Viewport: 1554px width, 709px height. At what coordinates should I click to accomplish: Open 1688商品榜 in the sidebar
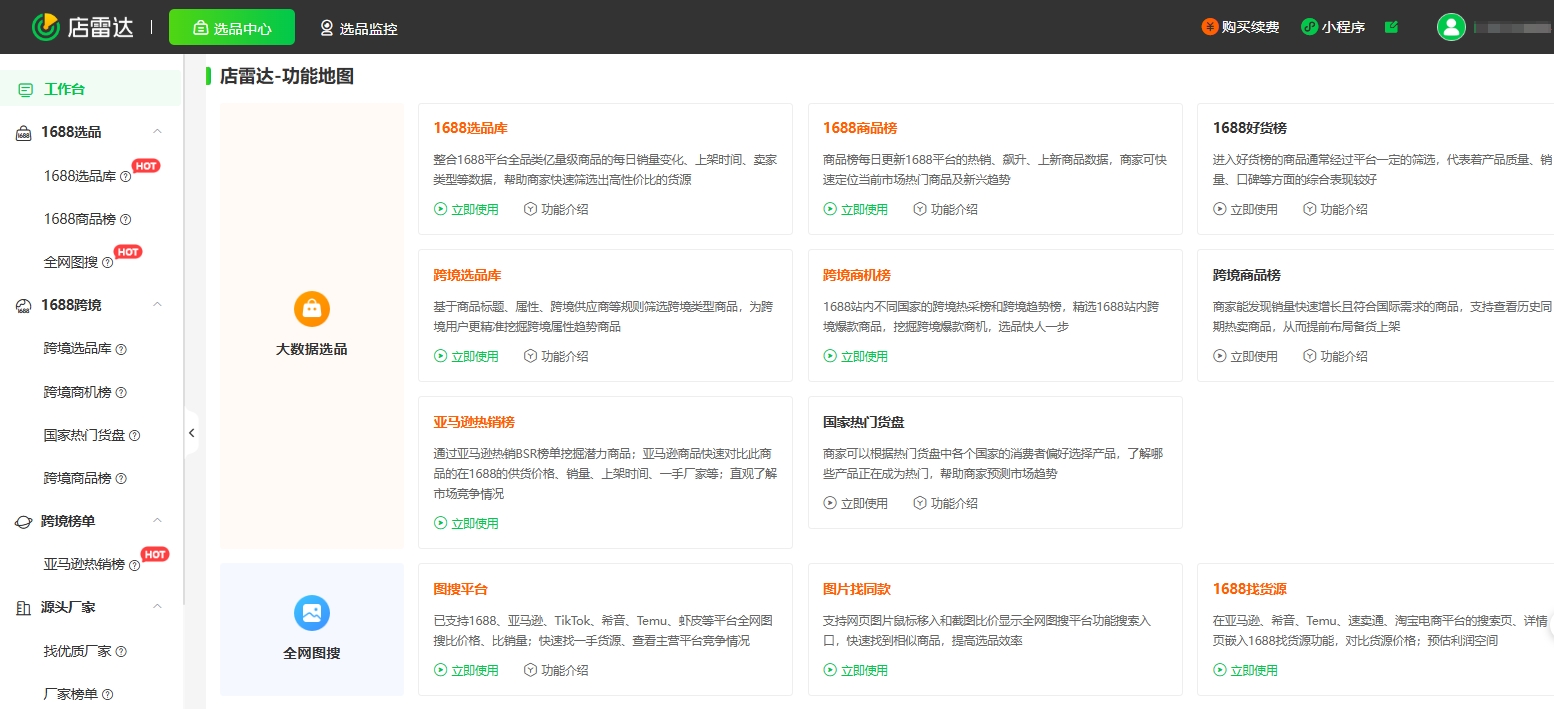[80, 219]
